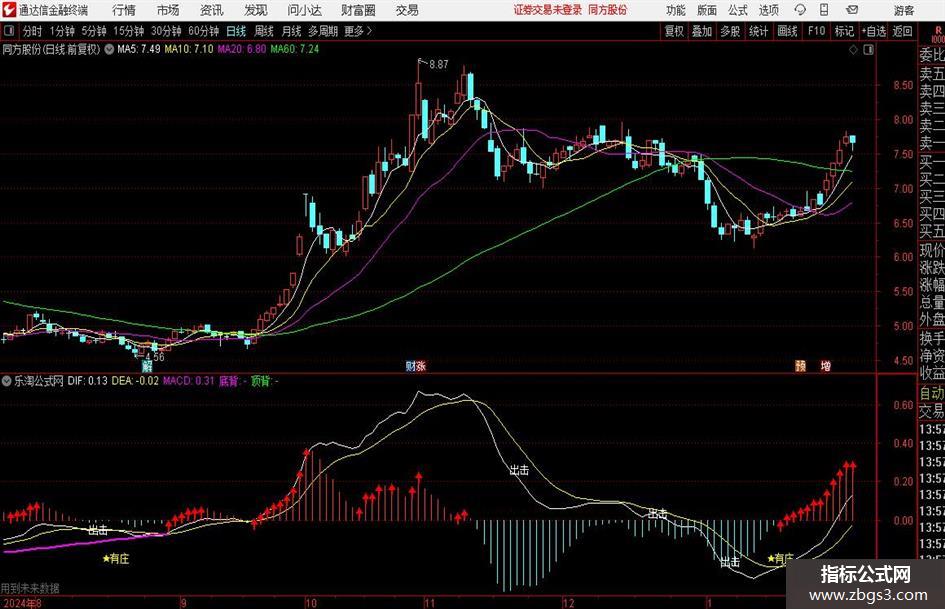945x609 pixels.
Task: Switch to 5分钟 period
Action: coord(94,31)
